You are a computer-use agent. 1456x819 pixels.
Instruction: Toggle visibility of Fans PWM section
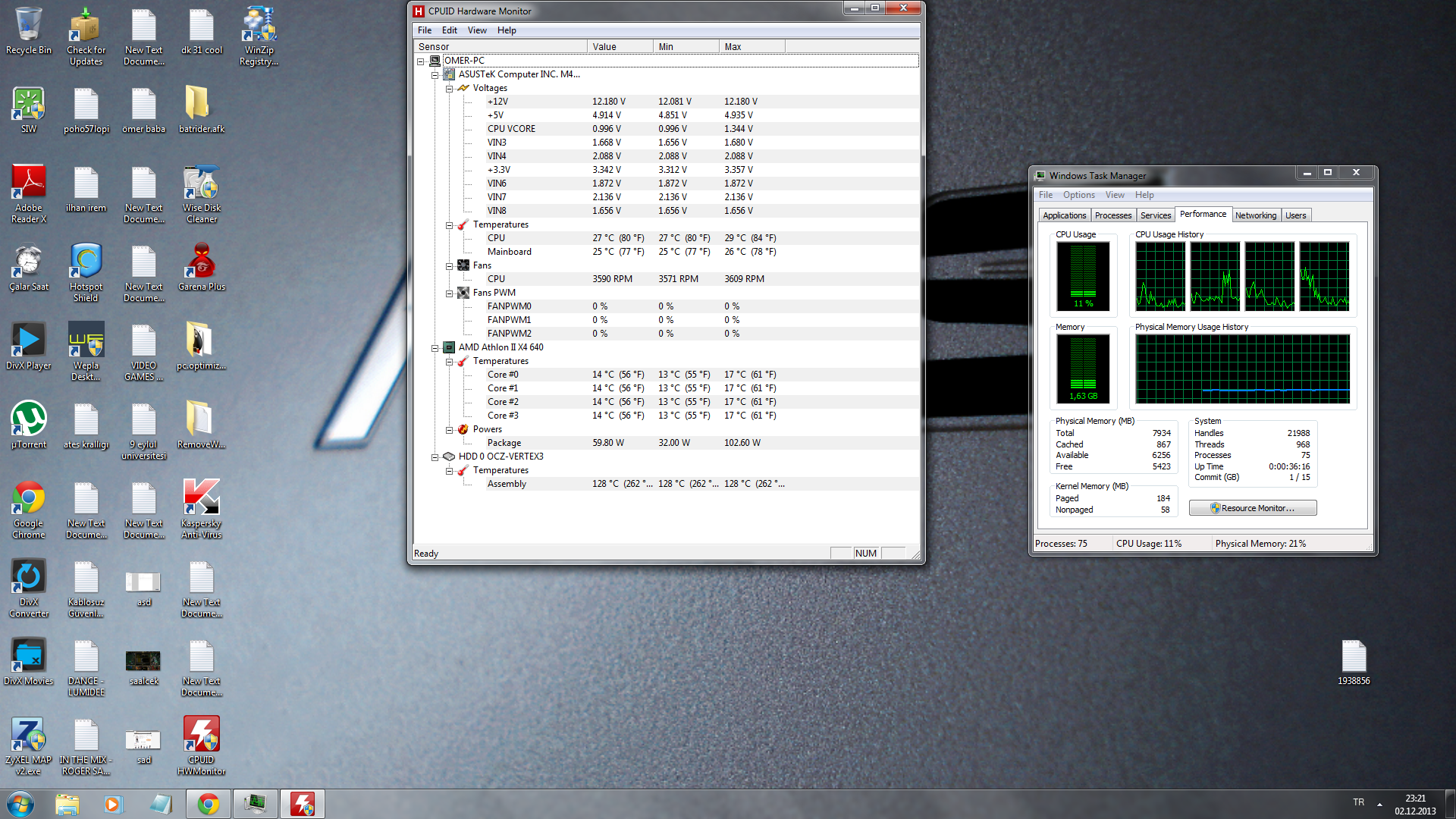[450, 292]
